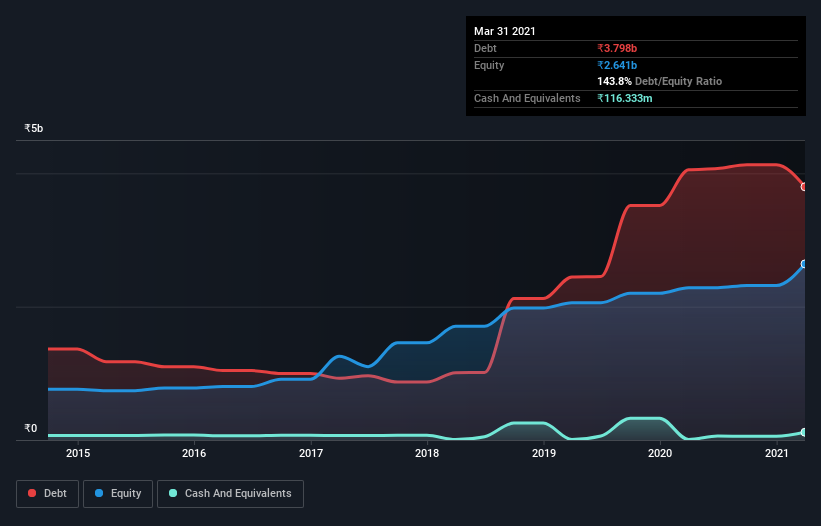Click the ₹0 y-axis label

pos(30,428)
